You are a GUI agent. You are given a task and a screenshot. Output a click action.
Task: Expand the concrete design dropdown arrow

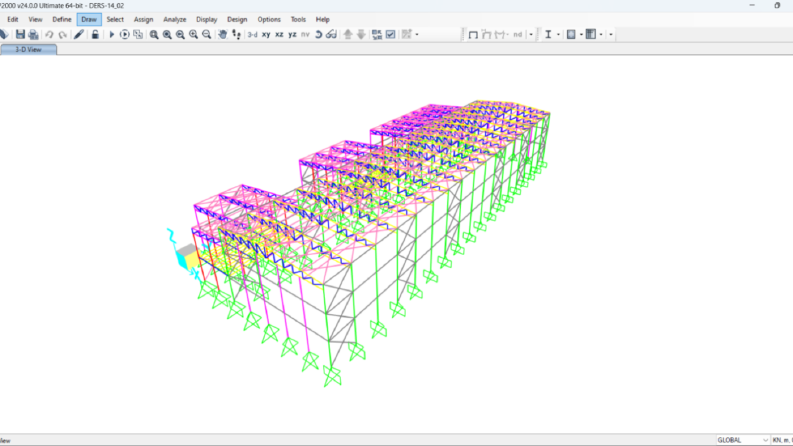coord(581,34)
